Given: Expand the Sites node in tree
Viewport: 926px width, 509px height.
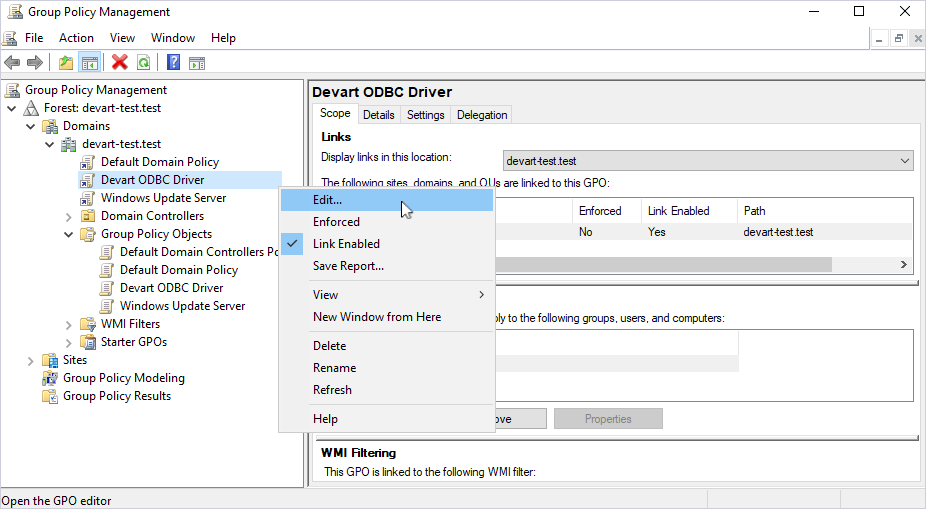Looking at the screenshot, I should click(31, 360).
